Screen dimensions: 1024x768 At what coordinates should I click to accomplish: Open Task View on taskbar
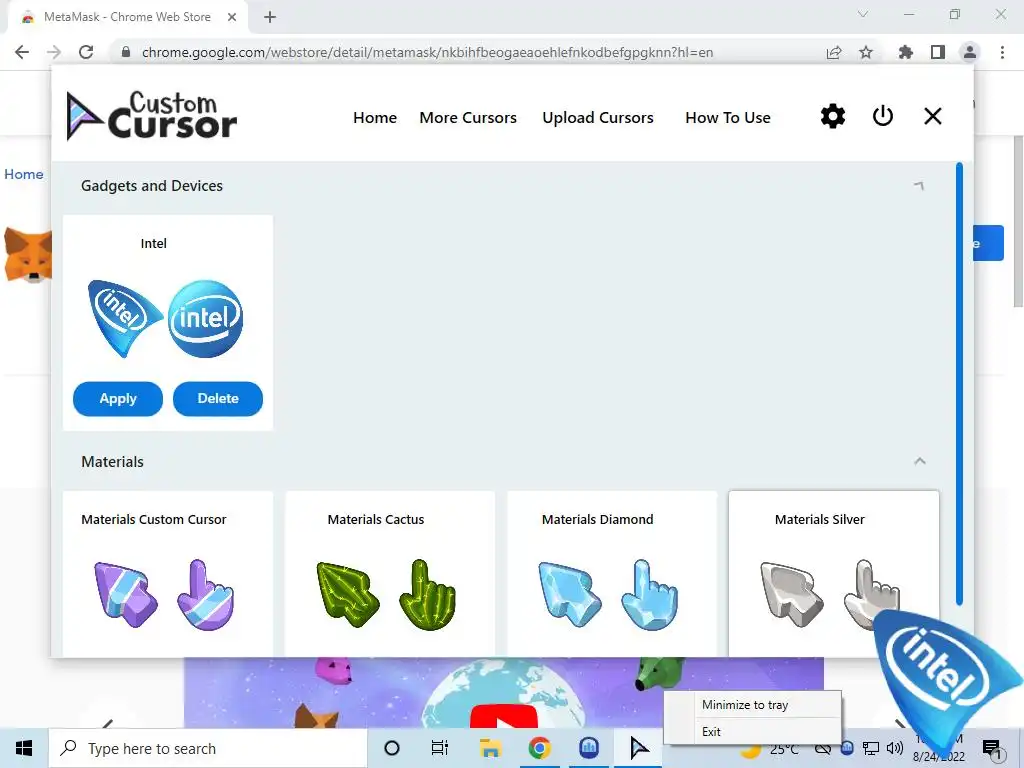(440, 748)
